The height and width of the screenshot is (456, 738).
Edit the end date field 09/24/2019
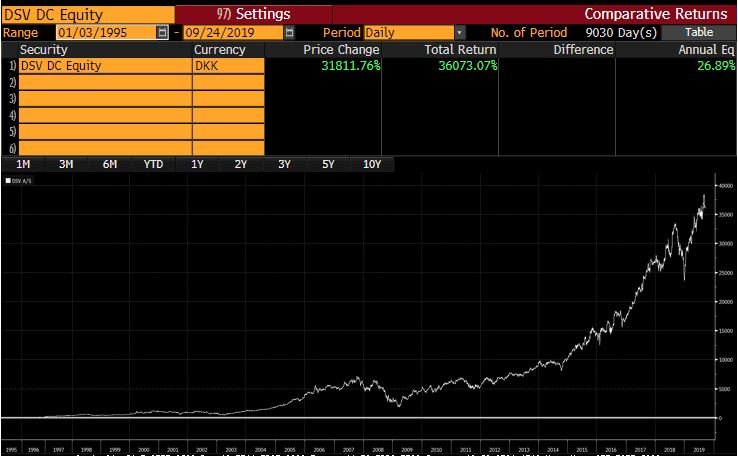[x=233, y=32]
